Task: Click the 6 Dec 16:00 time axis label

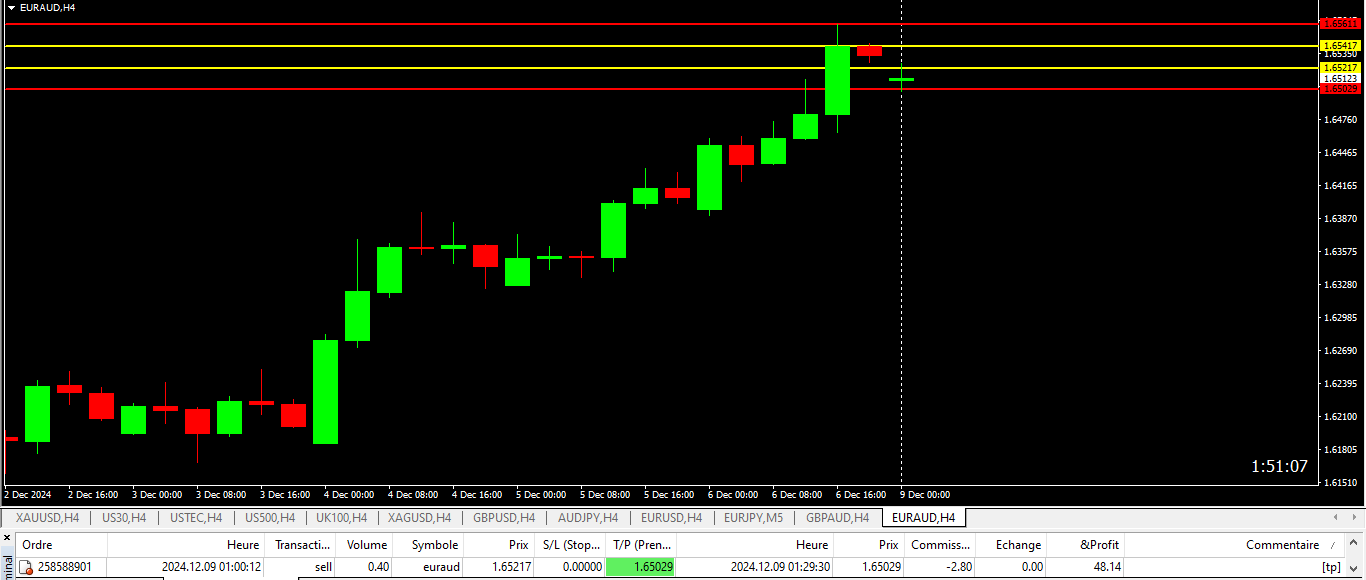Action: [x=861, y=495]
